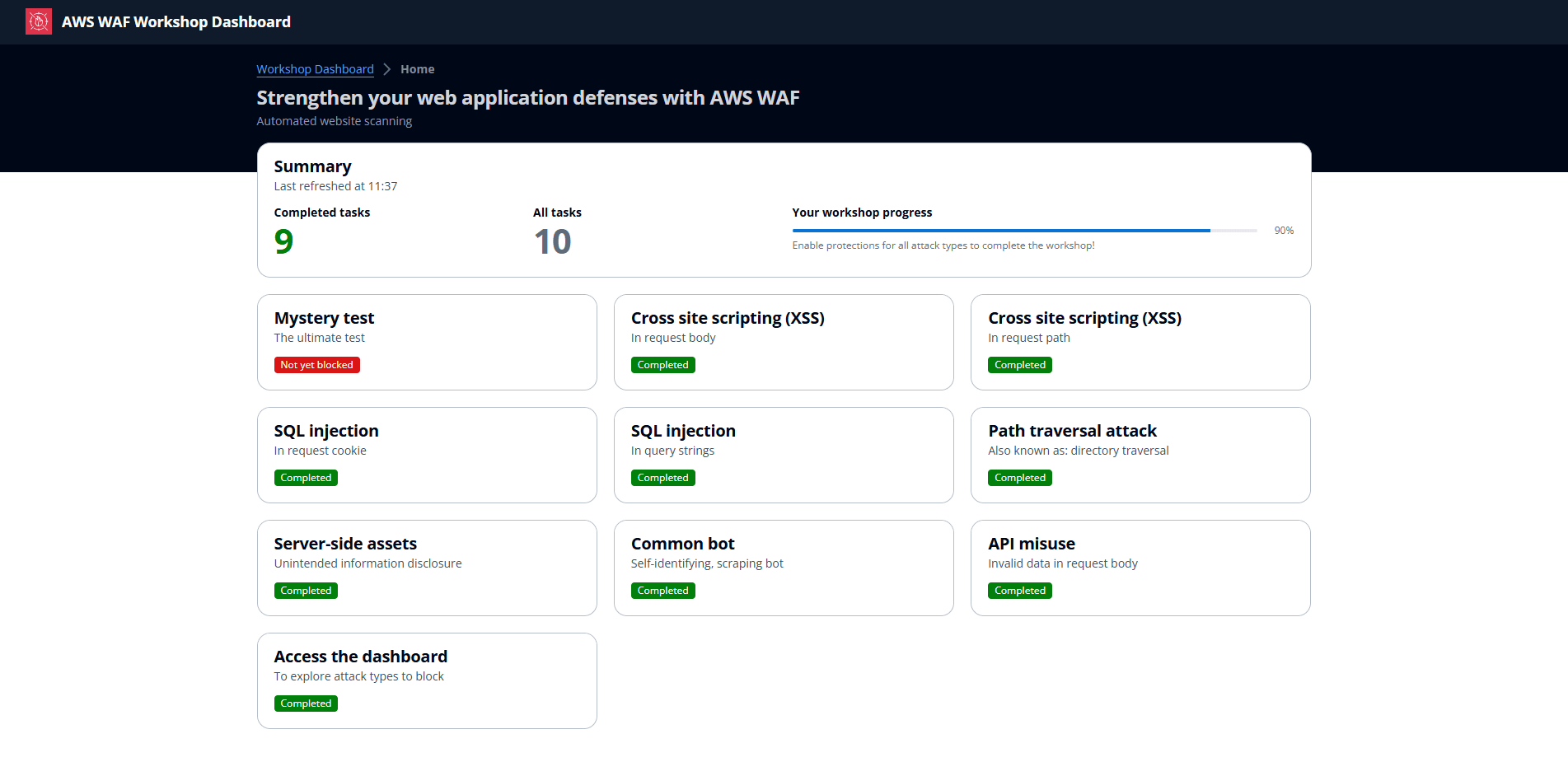Open the Common bot card title
The image size is (1568, 776).
click(x=683, y=544)
